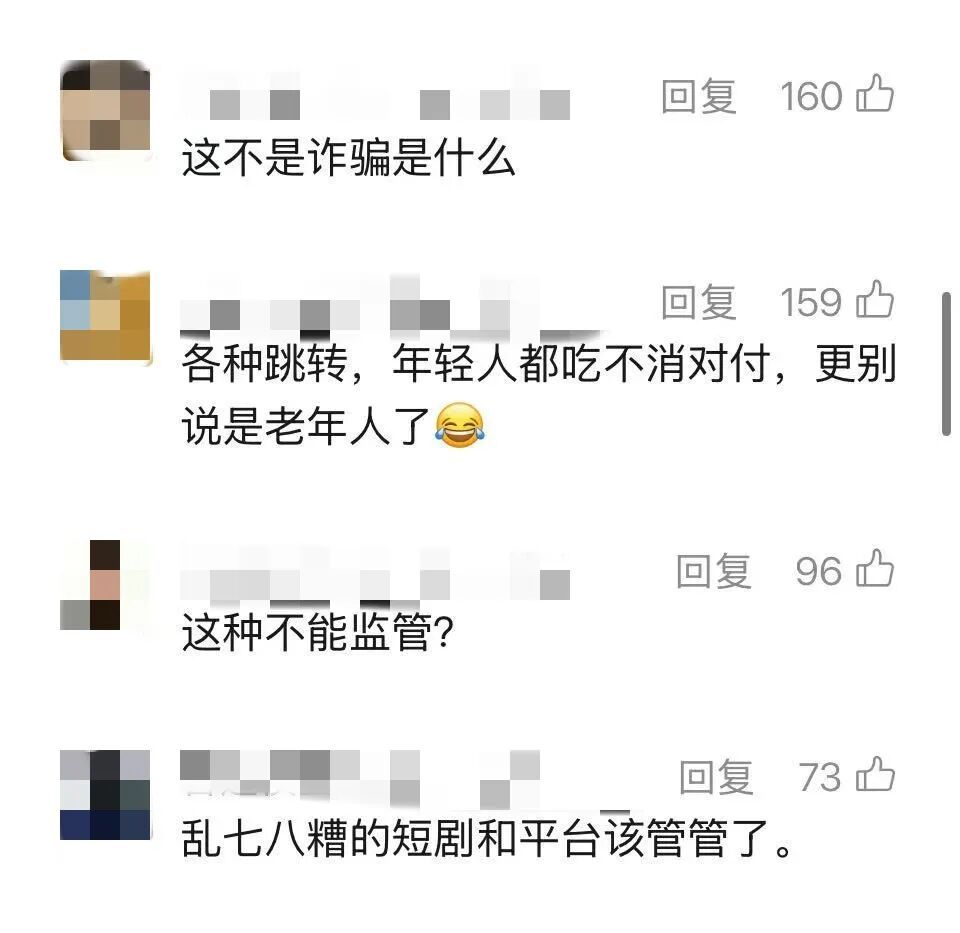Like the comment with 159 likes
This screenshot has height=933, width=960.
point(875,299)
